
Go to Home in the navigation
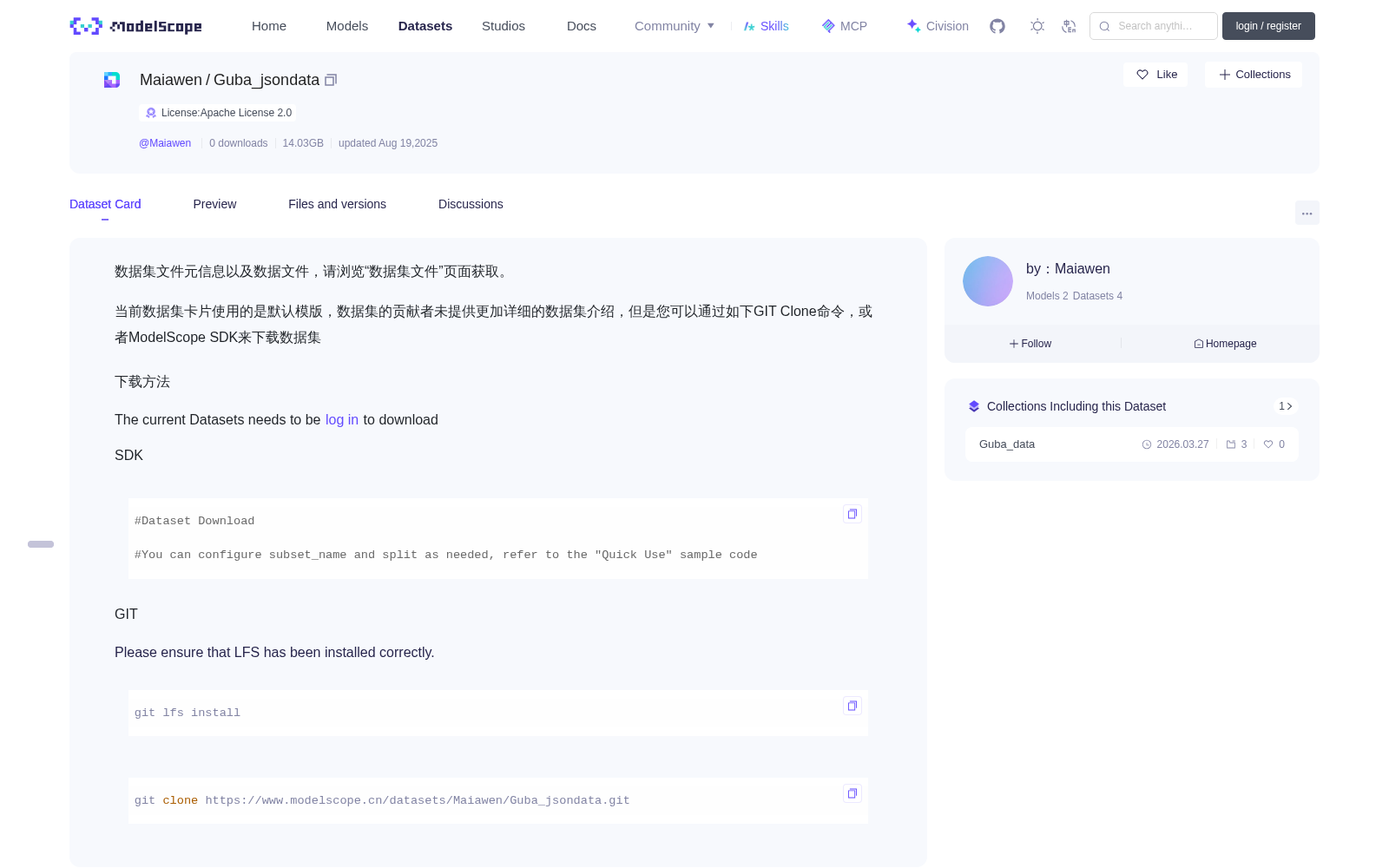click(x=269, y=26)
